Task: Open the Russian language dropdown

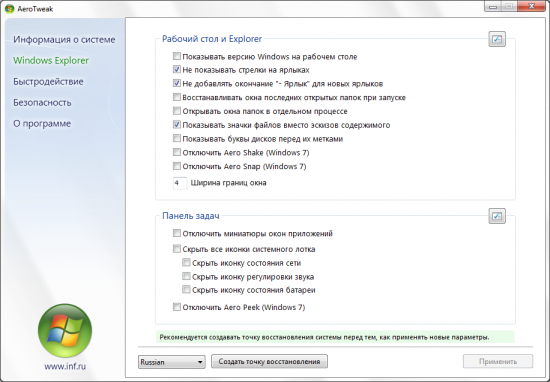Action: [x=172, y=362]
